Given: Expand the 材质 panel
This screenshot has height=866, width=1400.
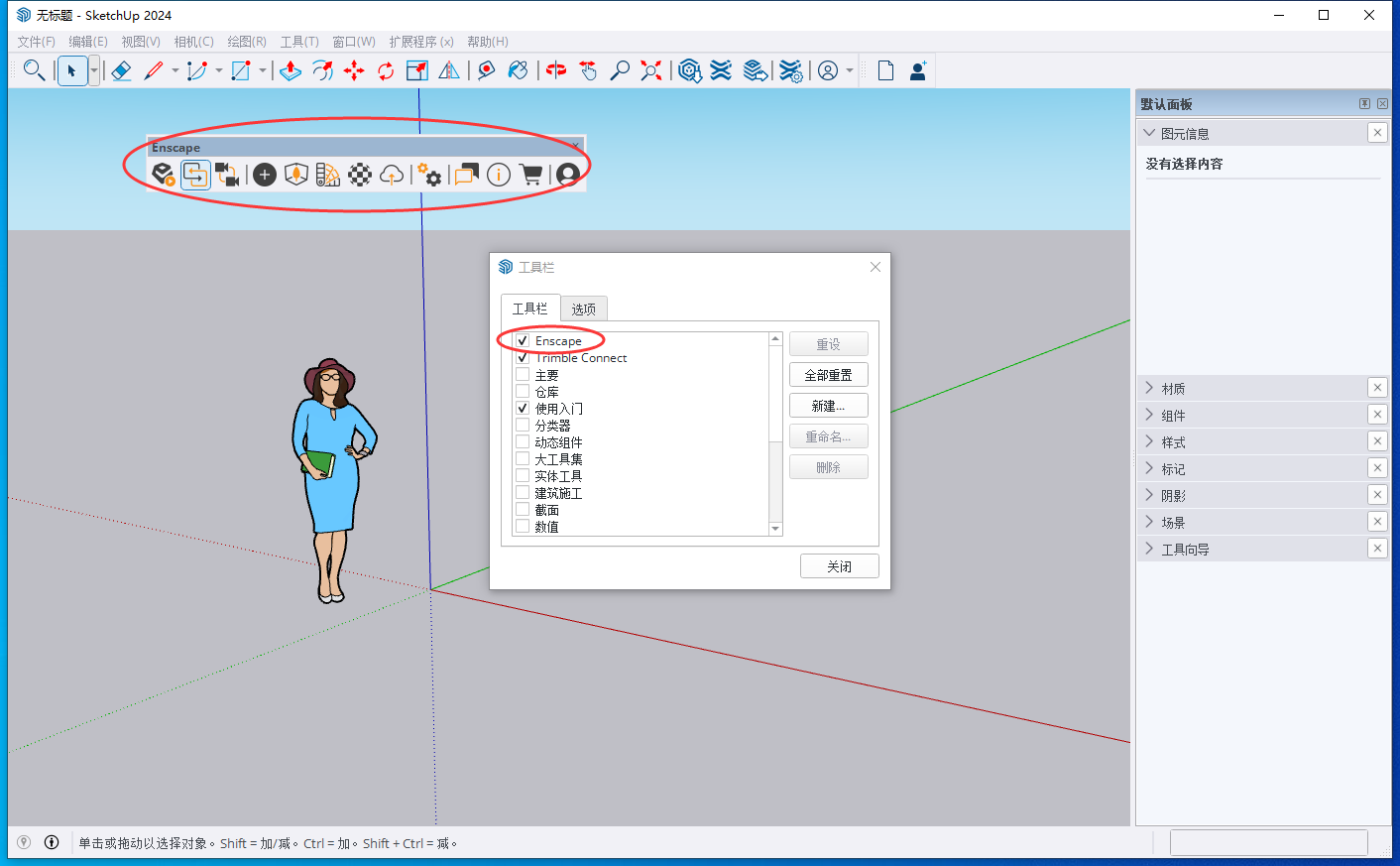Looking at the screenshot, I should (1149, 388).
